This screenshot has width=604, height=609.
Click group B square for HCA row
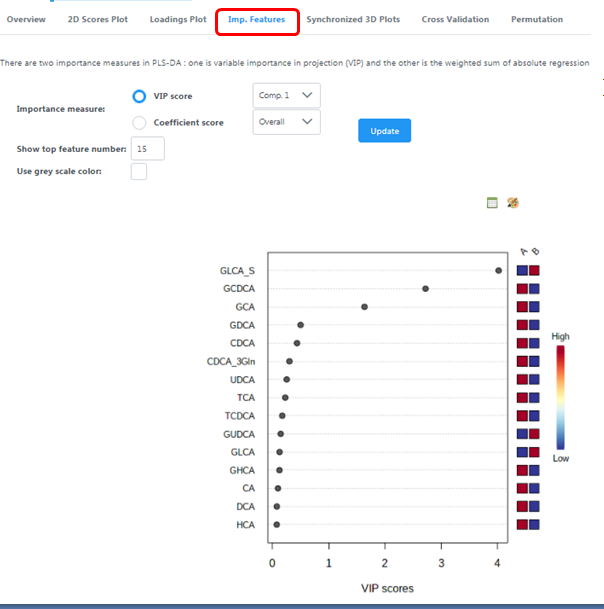click(534, 524)
